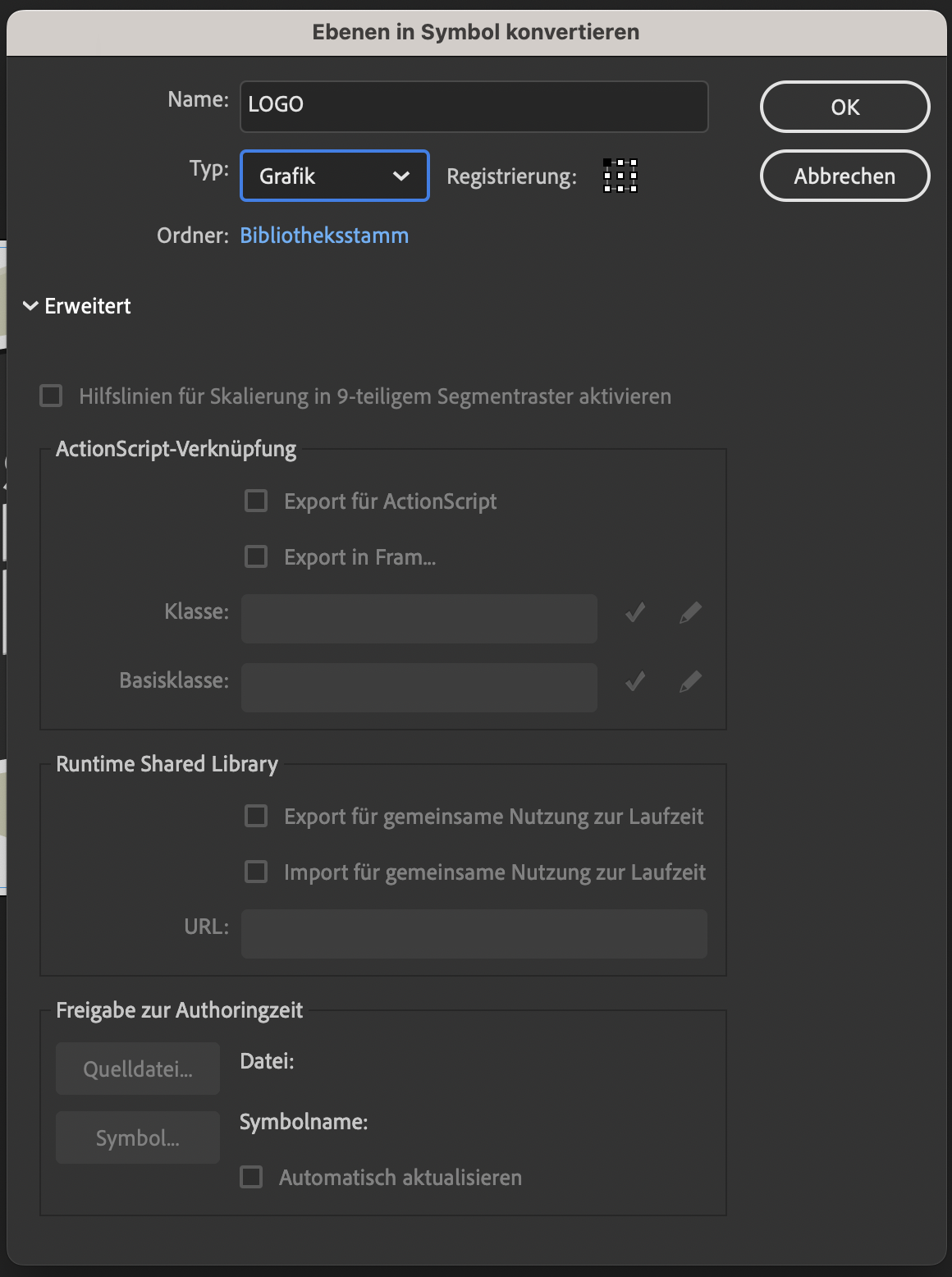Click the URL input field
Viewport: 952px width, 1277px height.
474,934
